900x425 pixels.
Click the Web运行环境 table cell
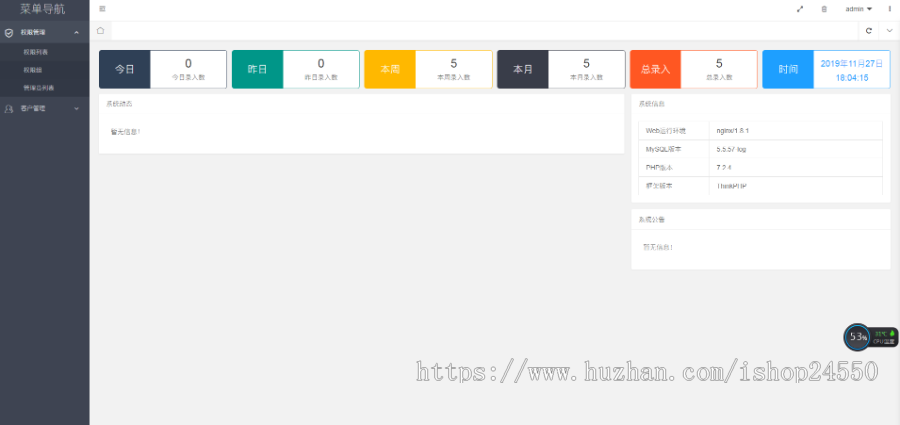point(674,130)
